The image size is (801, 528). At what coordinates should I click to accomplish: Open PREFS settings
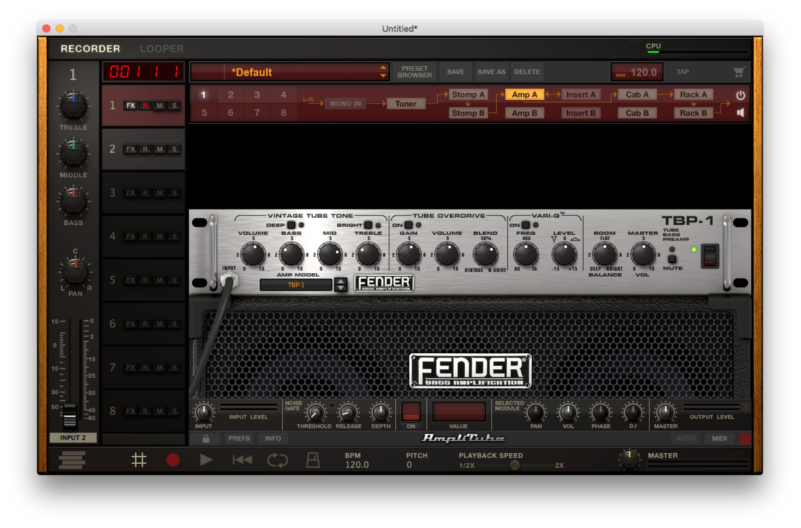(x=239, y=439)
